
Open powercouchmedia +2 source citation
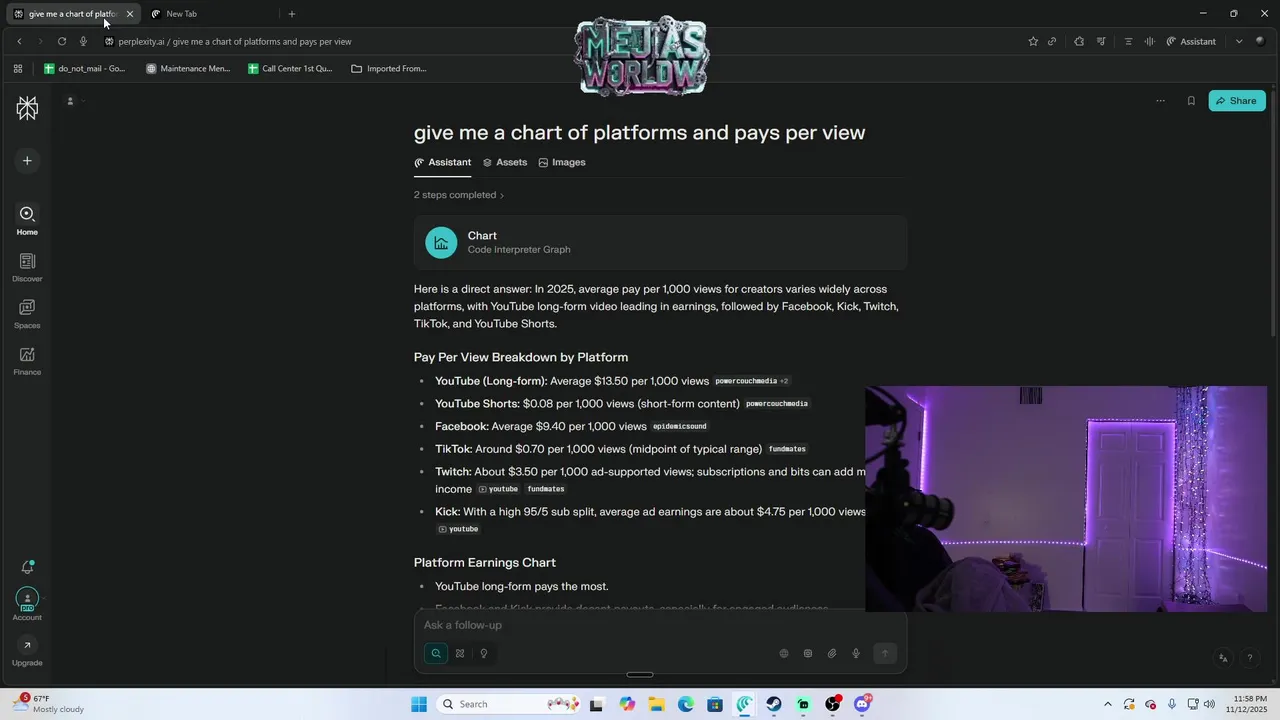click(752, 381)
